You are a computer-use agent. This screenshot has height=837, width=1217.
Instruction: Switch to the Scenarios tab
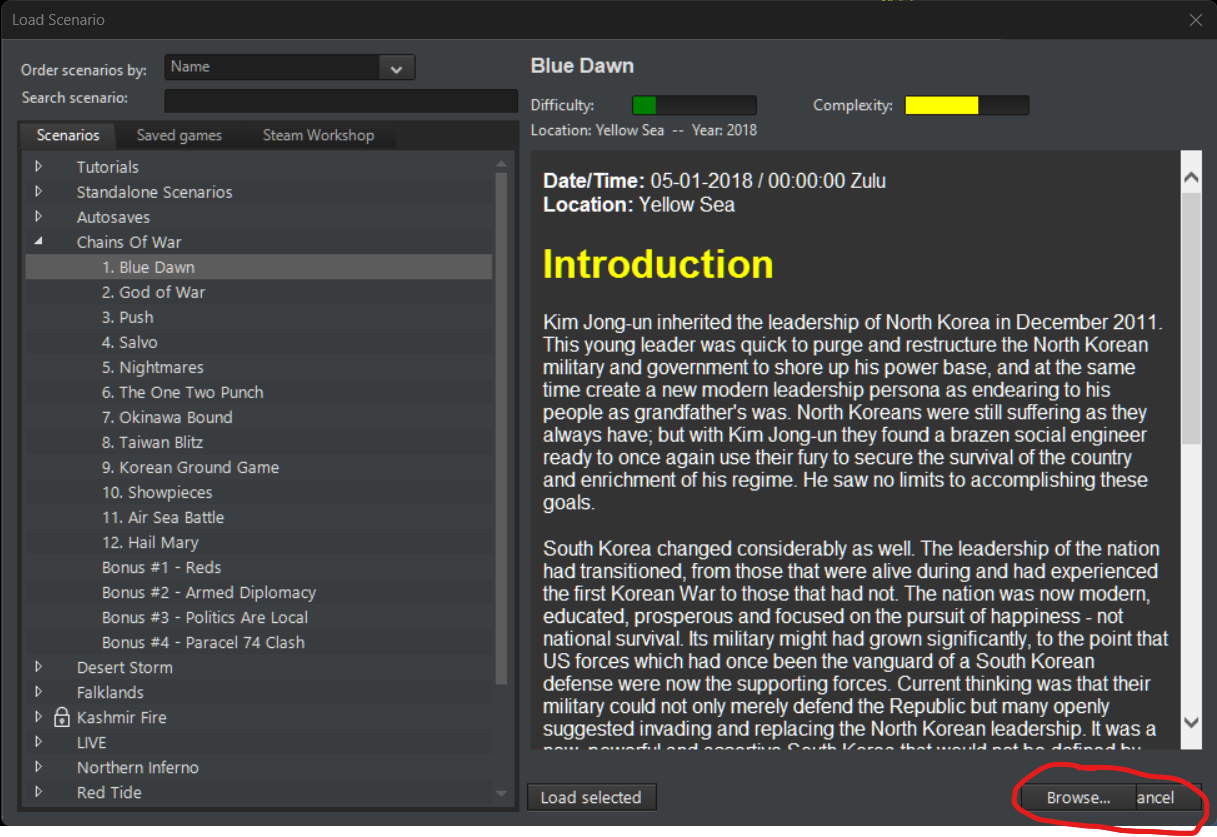click(68, 135)
